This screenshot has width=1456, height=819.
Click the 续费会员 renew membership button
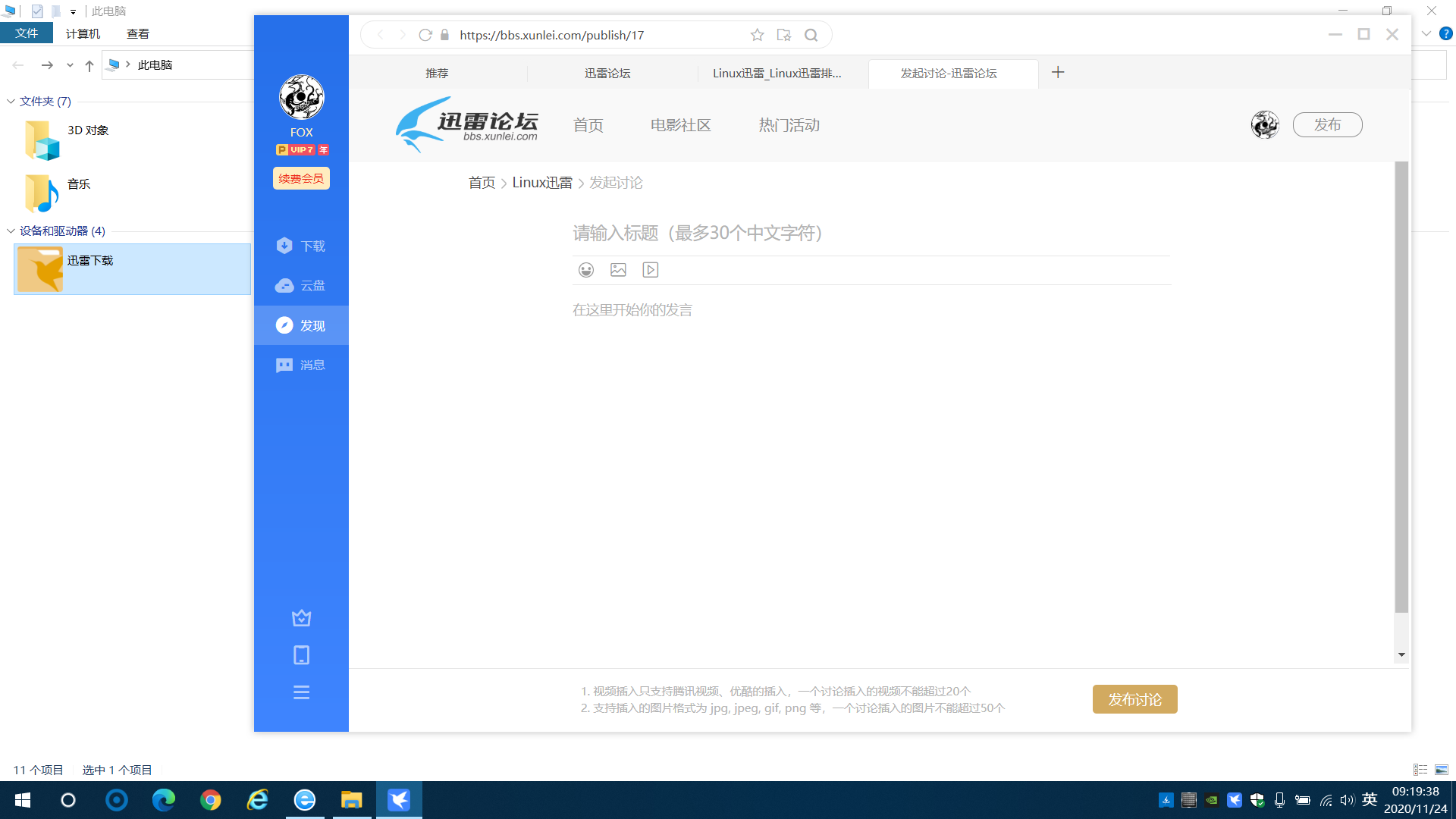pyautogui.click(x=301, y=178)
